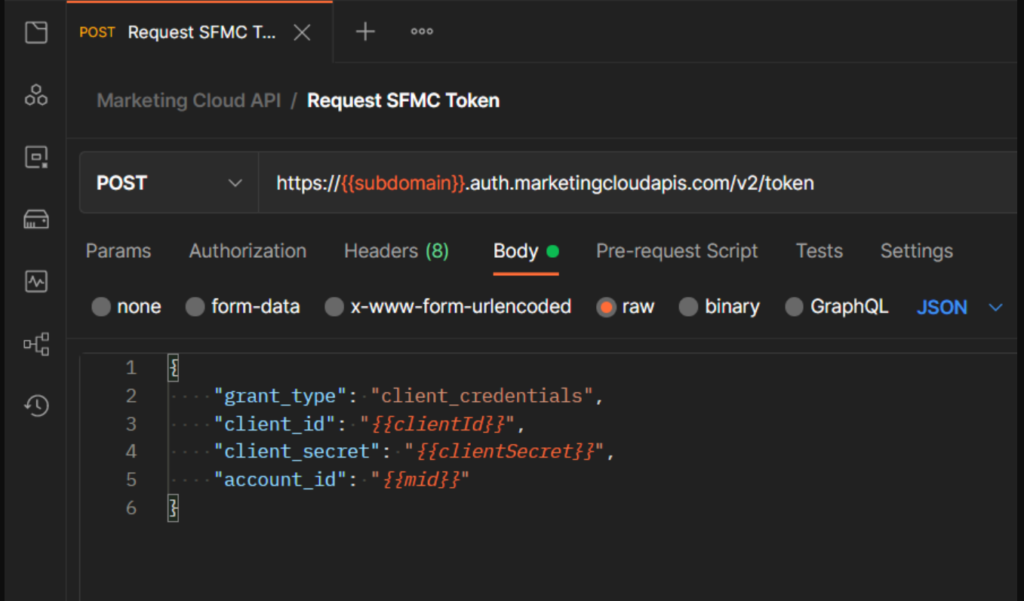
Task: Open the JSON format dropdown
Action: (x=958, y=307)
